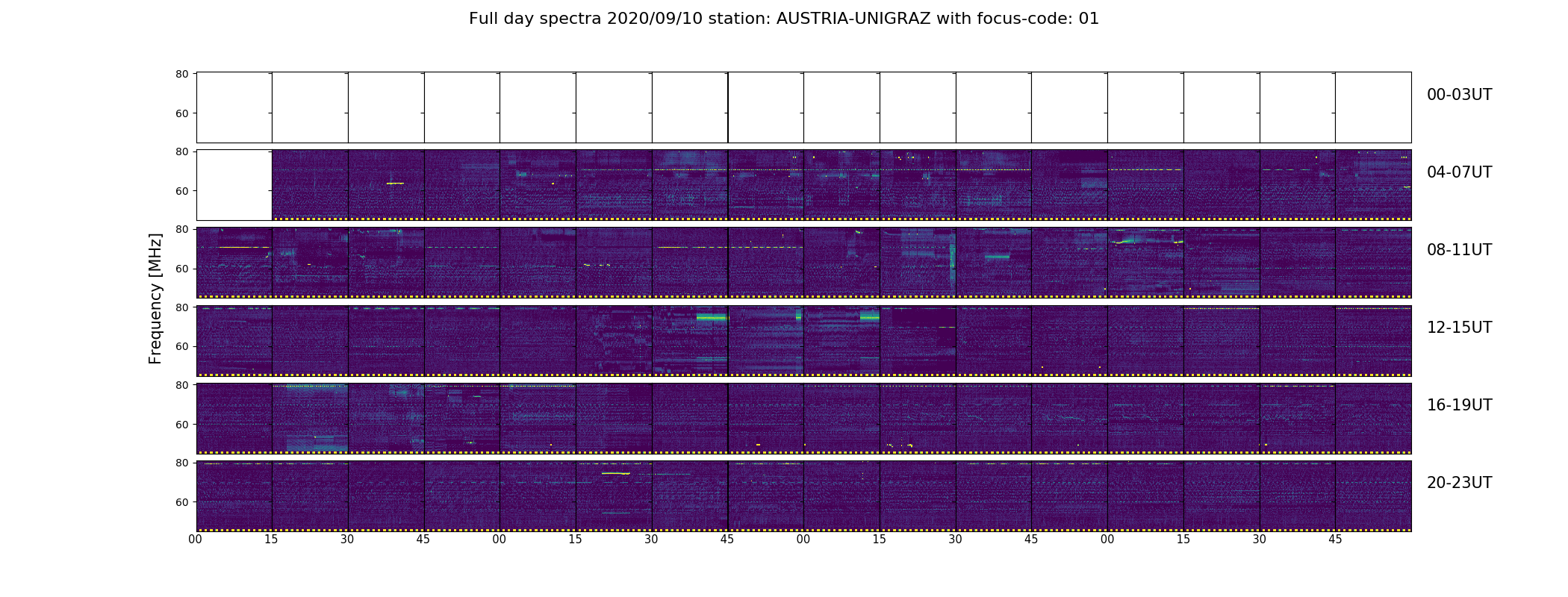This screenshot has height=597, width=1568.
Task: Click the last spectrogram panel of the 08-11UT row
Action: click(1373, 263)
